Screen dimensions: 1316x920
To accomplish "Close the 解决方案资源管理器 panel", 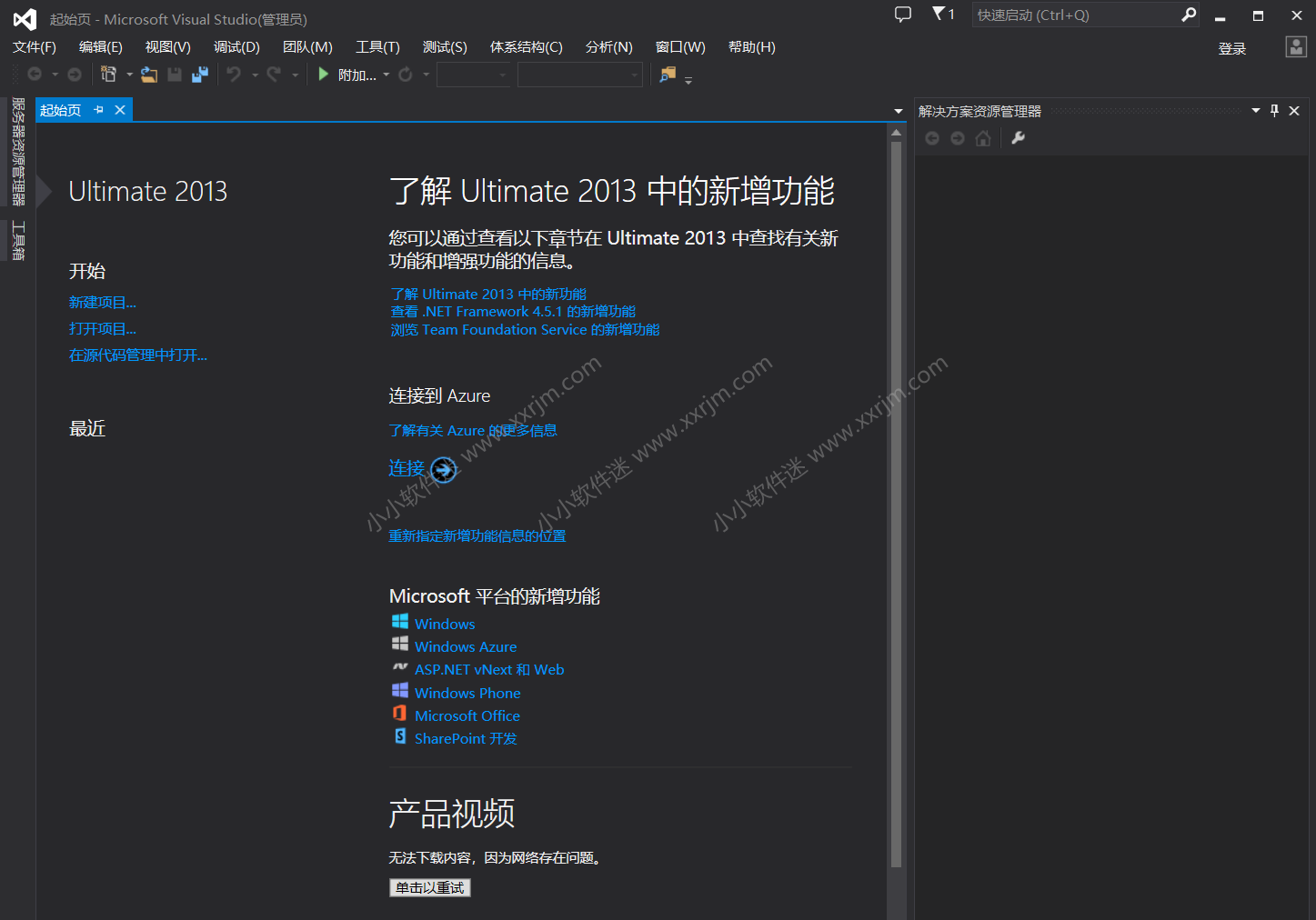I will 1294,111.
